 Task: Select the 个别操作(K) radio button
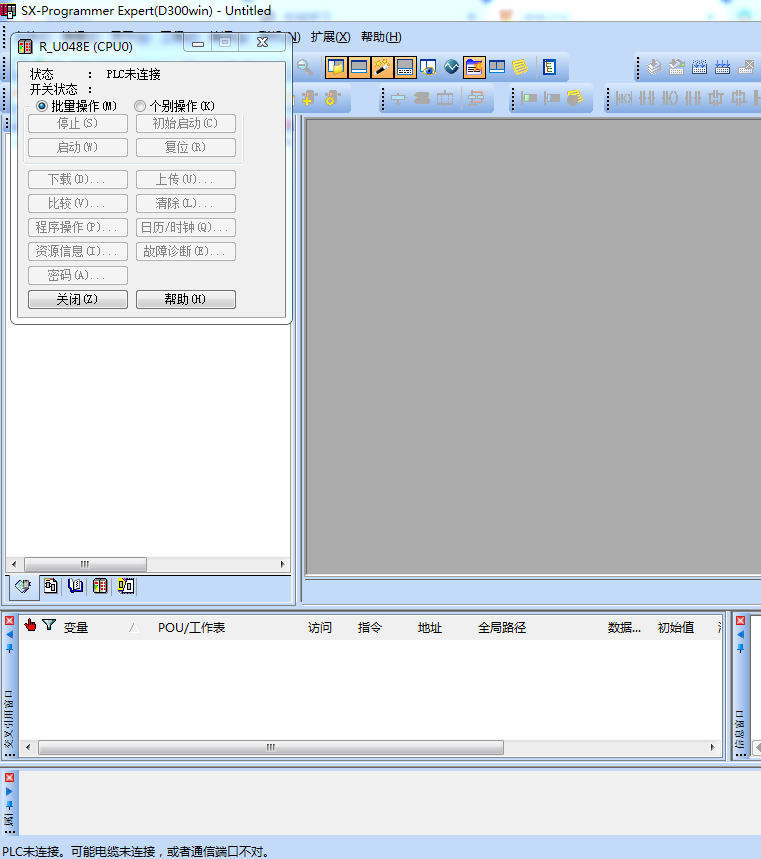(x=140, y=106)
